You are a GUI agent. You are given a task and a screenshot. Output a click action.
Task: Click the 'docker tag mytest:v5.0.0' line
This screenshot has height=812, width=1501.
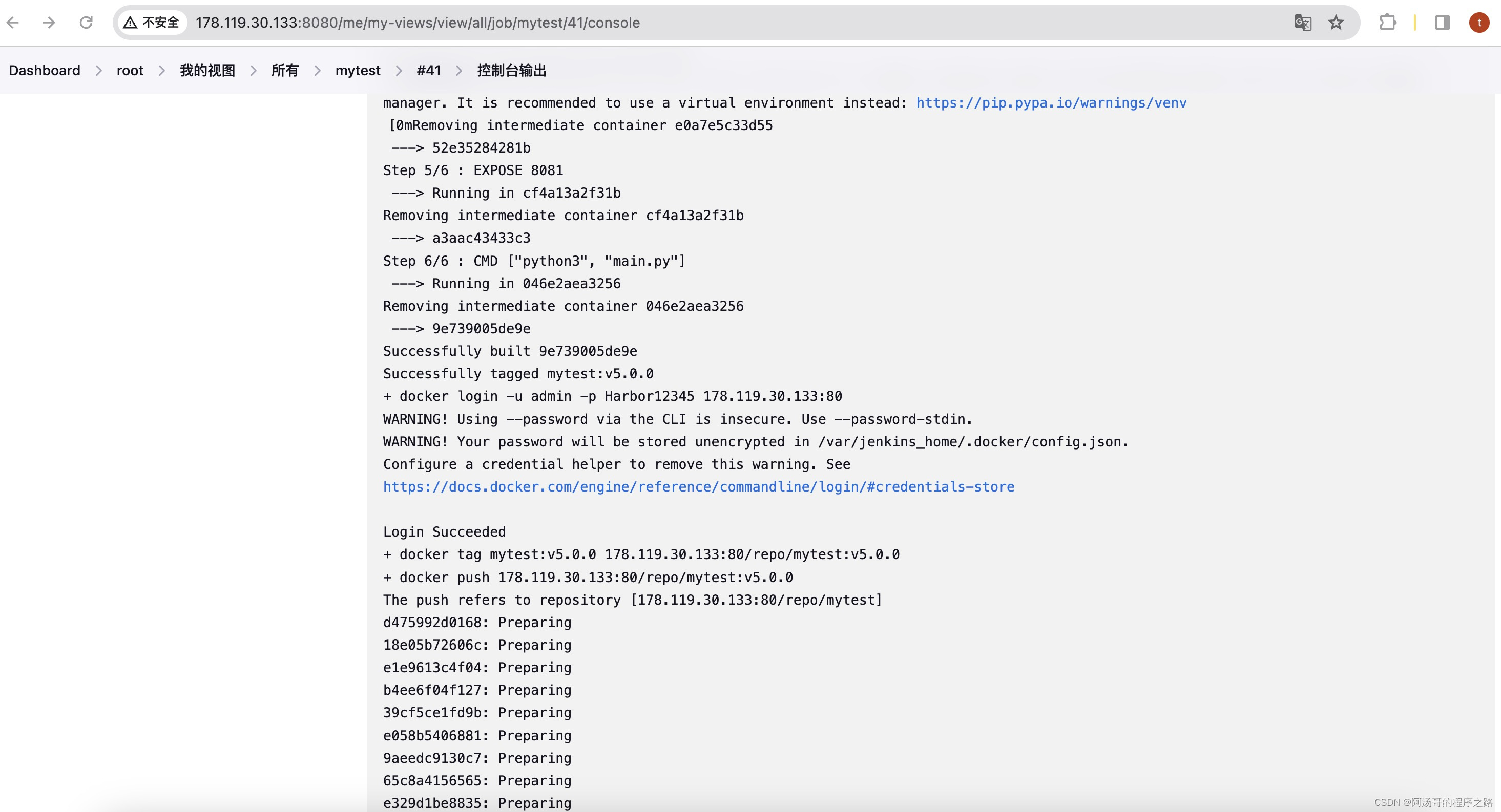(x=641, y=554)
